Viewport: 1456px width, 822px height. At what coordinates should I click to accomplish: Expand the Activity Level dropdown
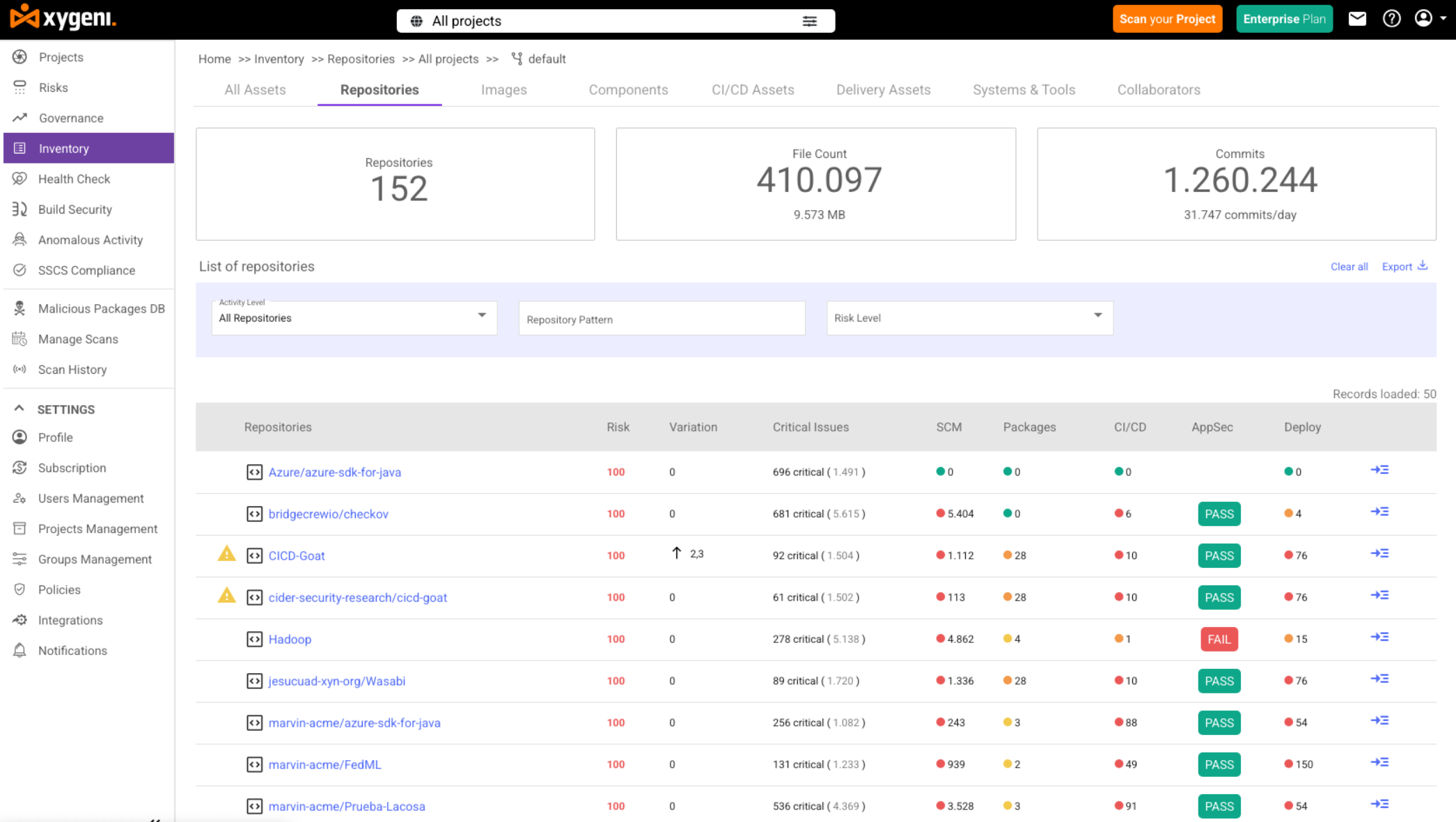click(x=354, y=317)
